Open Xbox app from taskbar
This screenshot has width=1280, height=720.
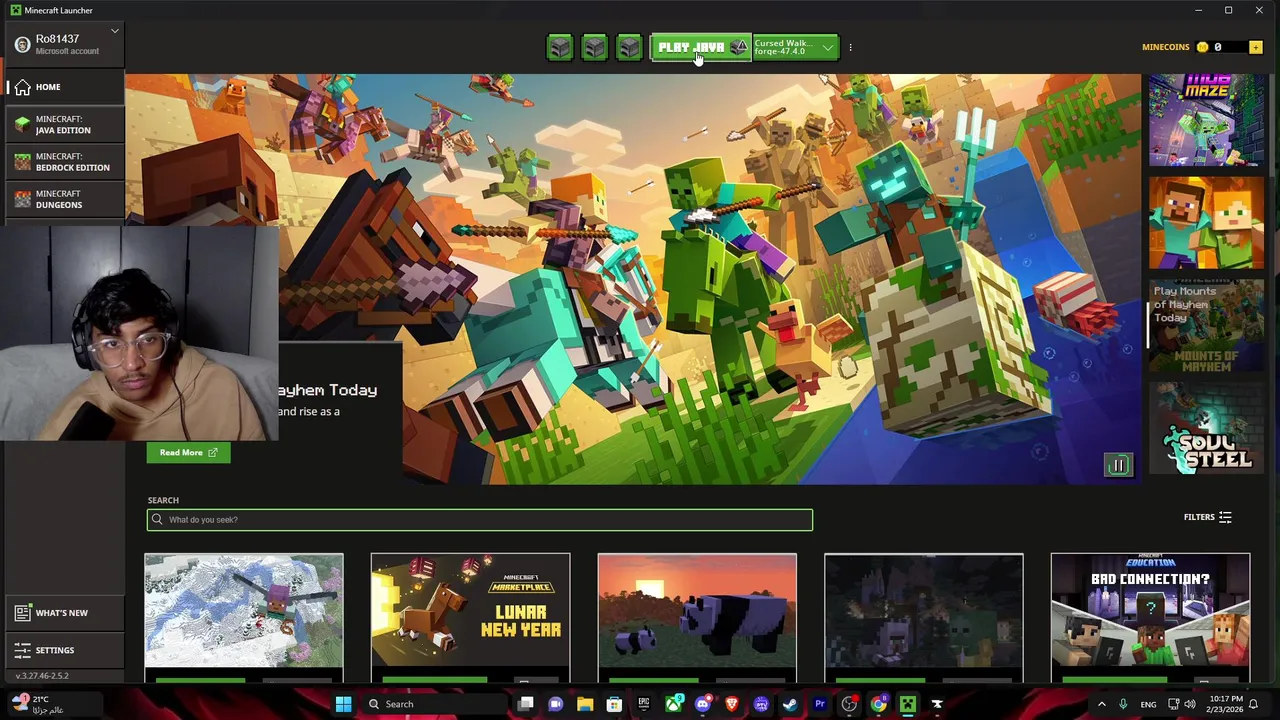[x=675, y=704]
